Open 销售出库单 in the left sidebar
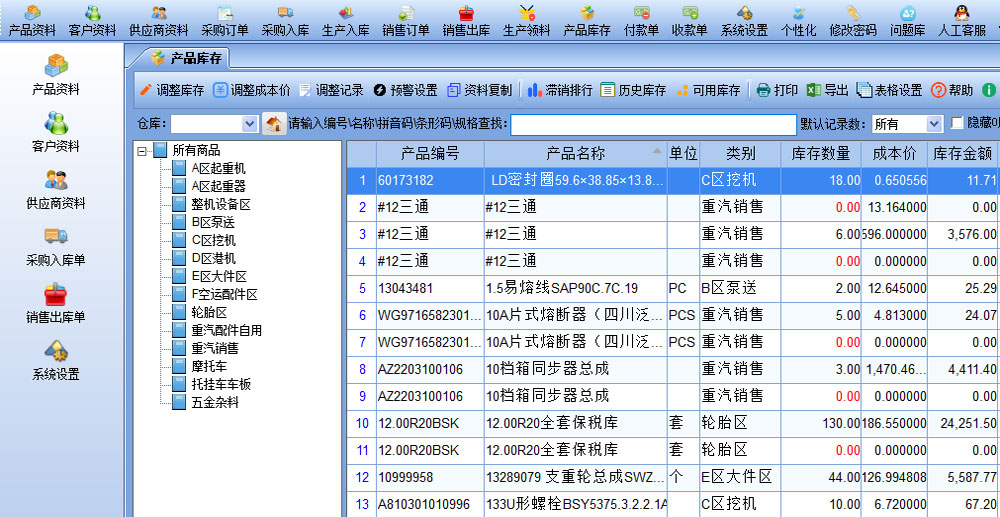The width and height of the screenshot is (1000, 517). [55, 304]
